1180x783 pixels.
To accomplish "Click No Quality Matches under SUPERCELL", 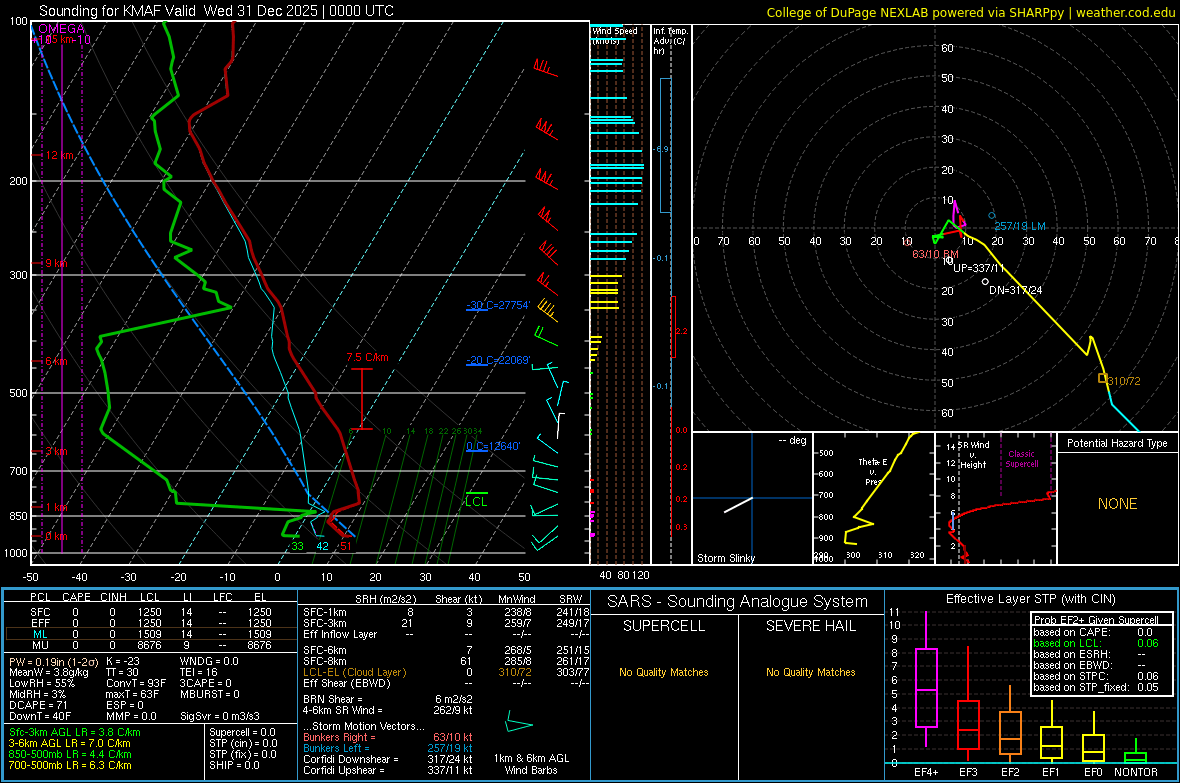I will (x=664, y=672).
